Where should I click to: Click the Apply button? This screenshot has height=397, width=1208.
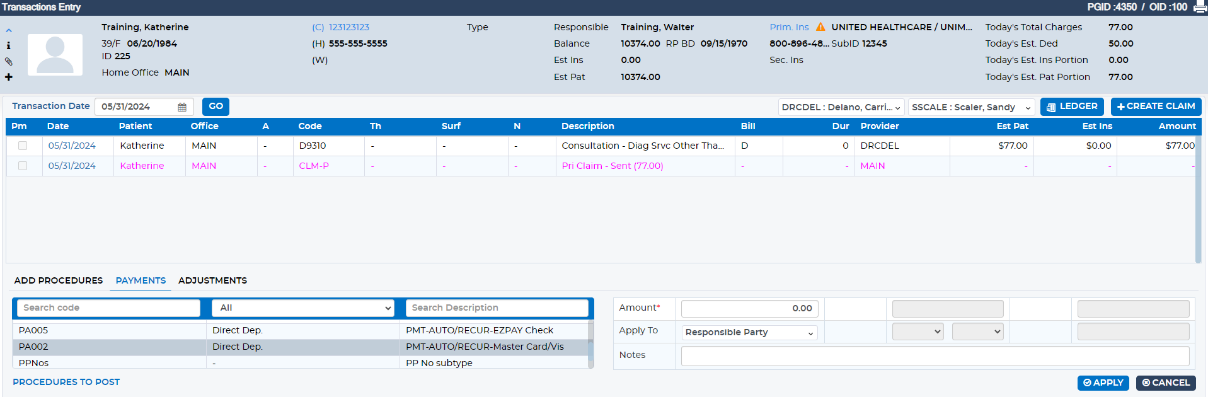[x=1103, y=383]
